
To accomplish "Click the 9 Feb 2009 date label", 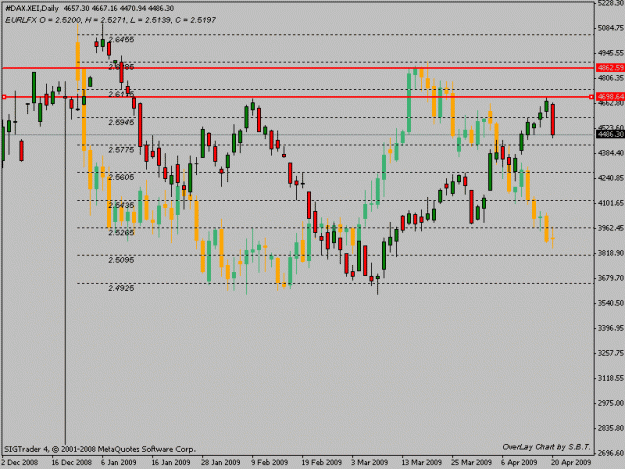I will point(269,463).
